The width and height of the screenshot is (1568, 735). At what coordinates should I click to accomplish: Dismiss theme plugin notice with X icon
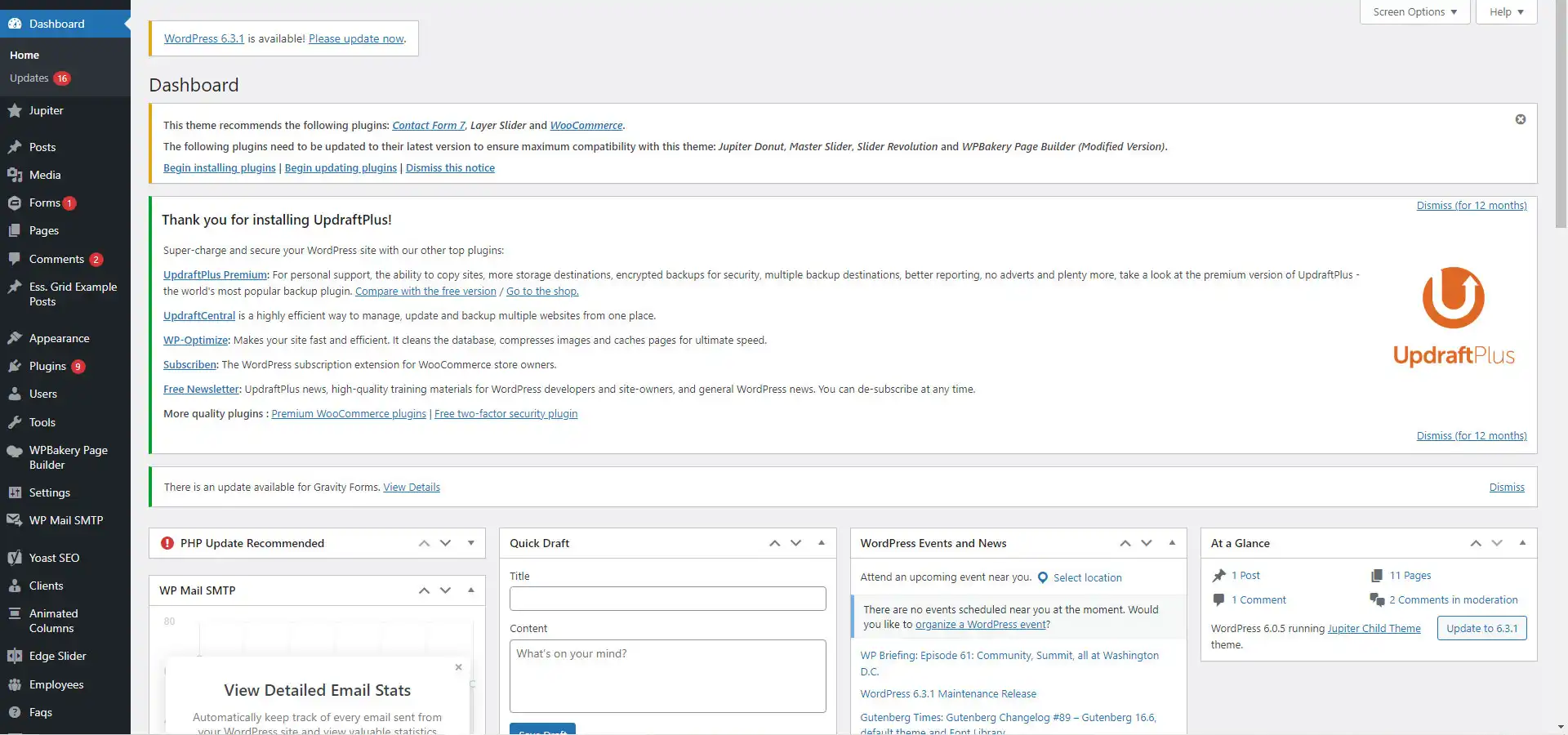click(x=1521, y=119)
